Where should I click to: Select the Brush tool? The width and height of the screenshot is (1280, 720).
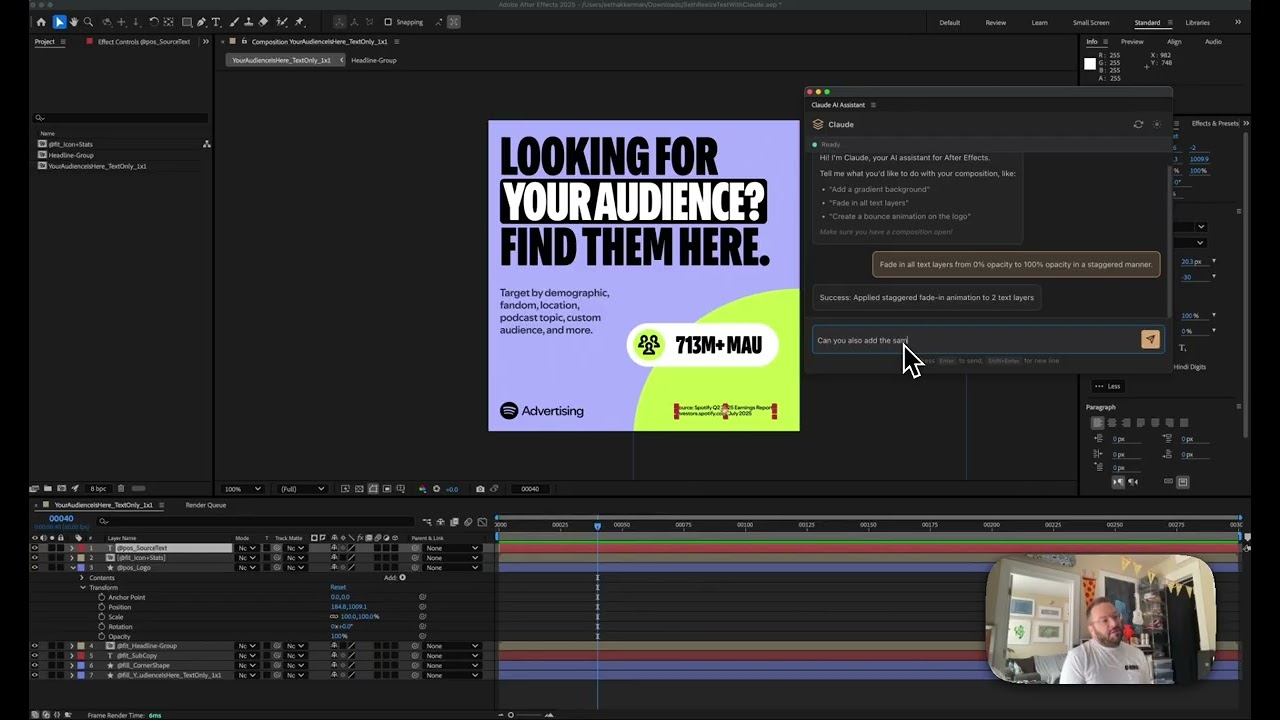[x=234, y=22]
